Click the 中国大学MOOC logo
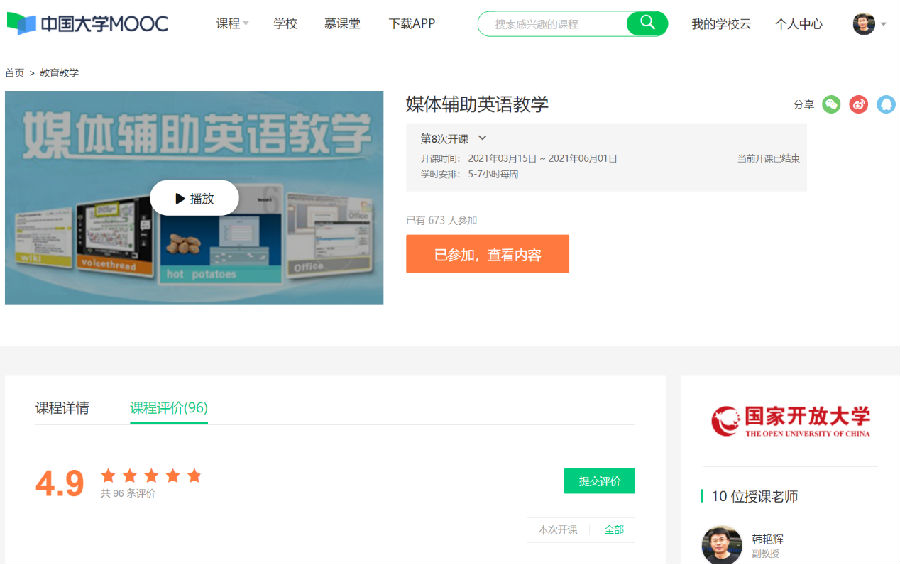 pos(88,23)
